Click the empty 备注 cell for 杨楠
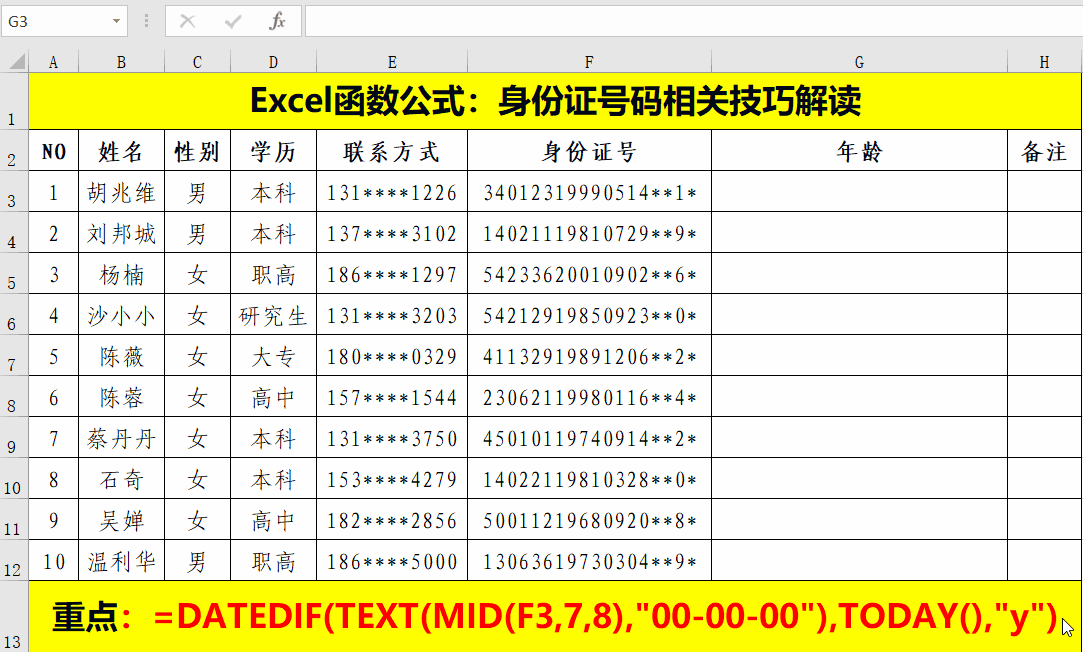1083x652 pixels. (1044, 274)
